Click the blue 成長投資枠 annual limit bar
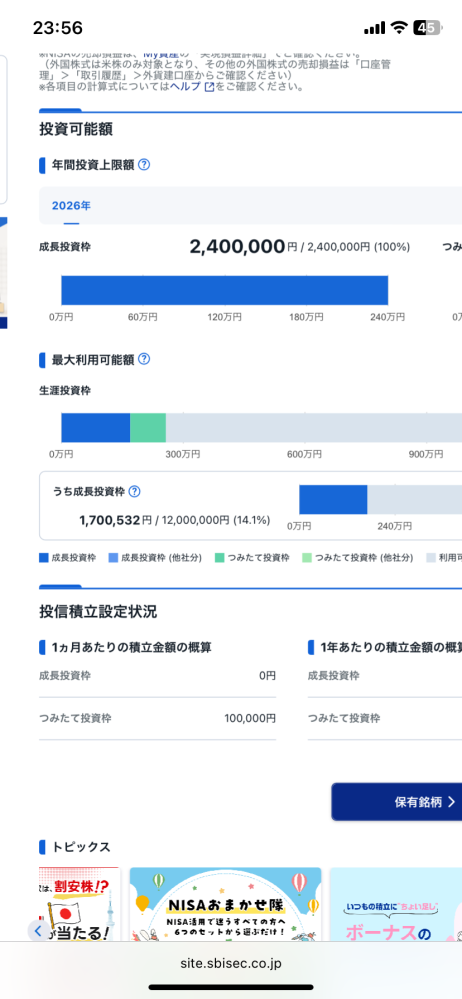 tap(224, 290)
